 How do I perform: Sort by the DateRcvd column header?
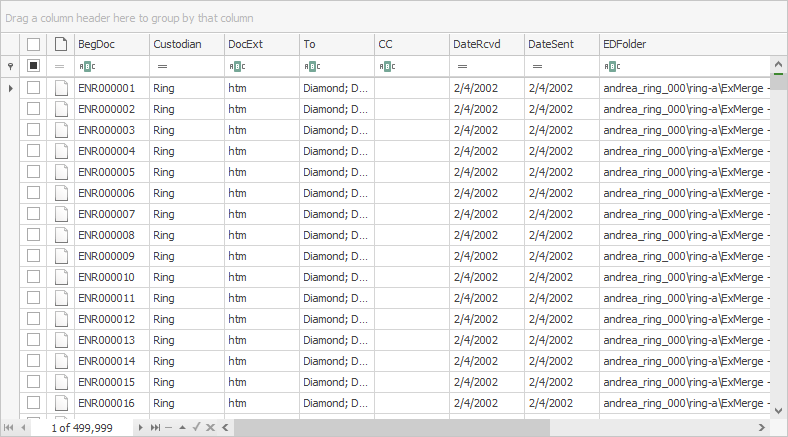click(486, 44)
